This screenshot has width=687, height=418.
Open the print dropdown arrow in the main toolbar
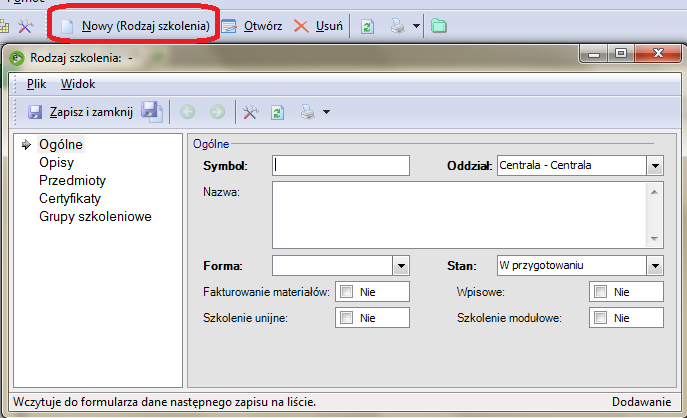pyautogui.click(x=416, y=26)
